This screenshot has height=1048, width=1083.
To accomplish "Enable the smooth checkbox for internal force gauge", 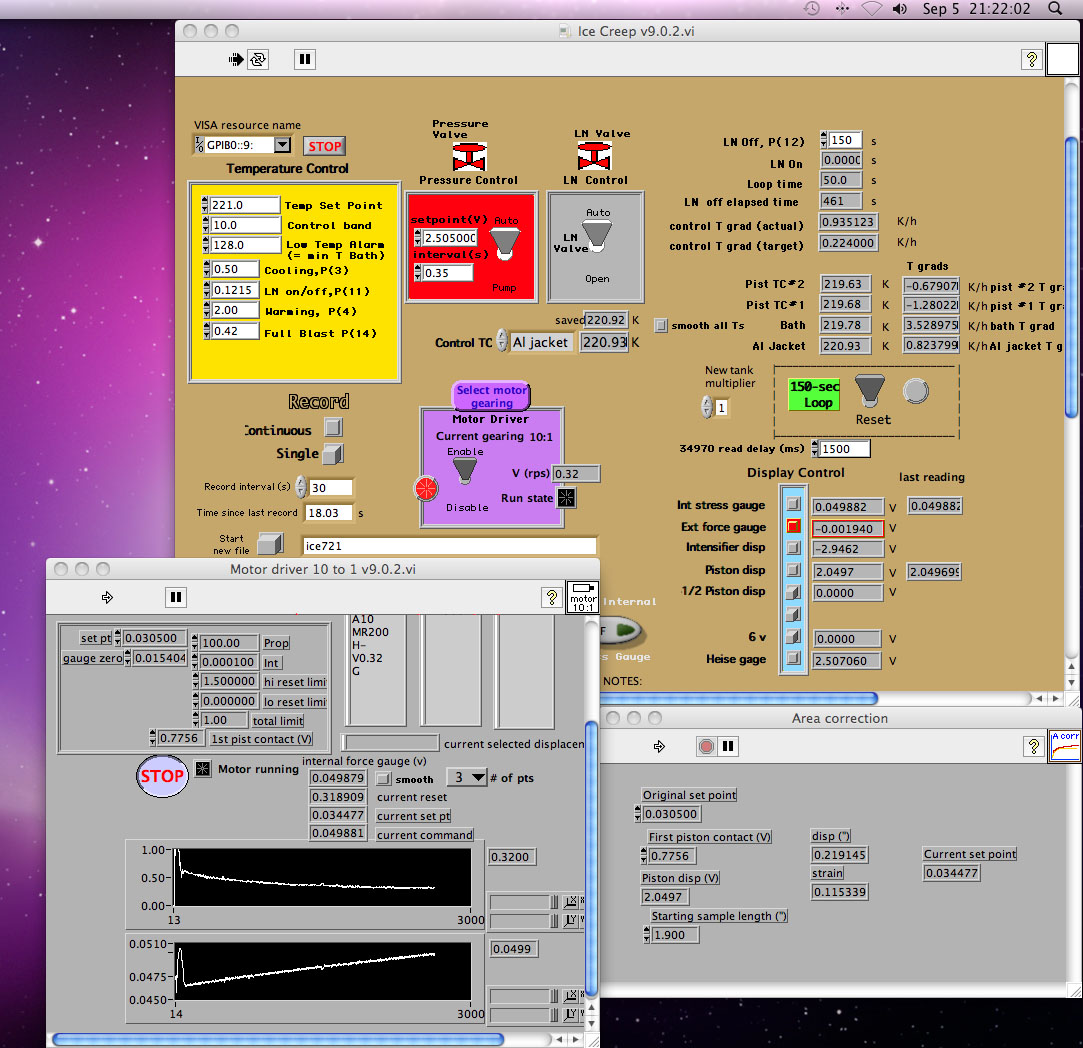I will (383, 779).
